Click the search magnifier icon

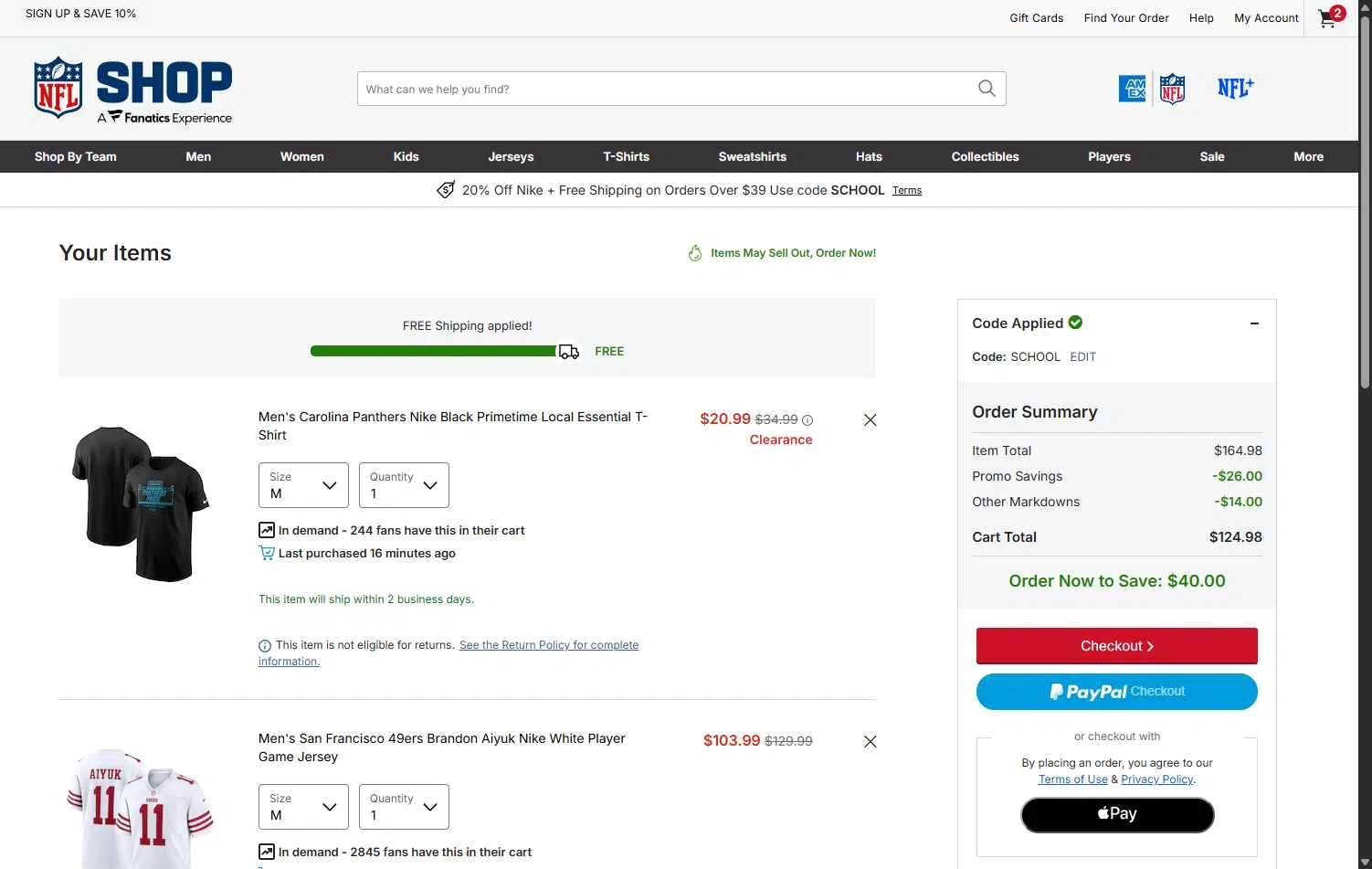[x=987, y=89]
